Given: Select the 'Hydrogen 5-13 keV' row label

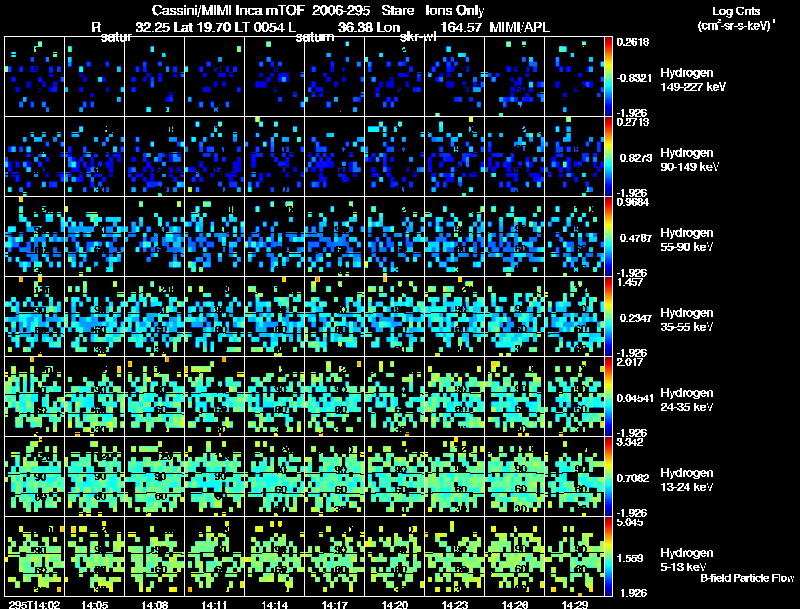Looking at the screenshot, I should [x=687, y=560].
